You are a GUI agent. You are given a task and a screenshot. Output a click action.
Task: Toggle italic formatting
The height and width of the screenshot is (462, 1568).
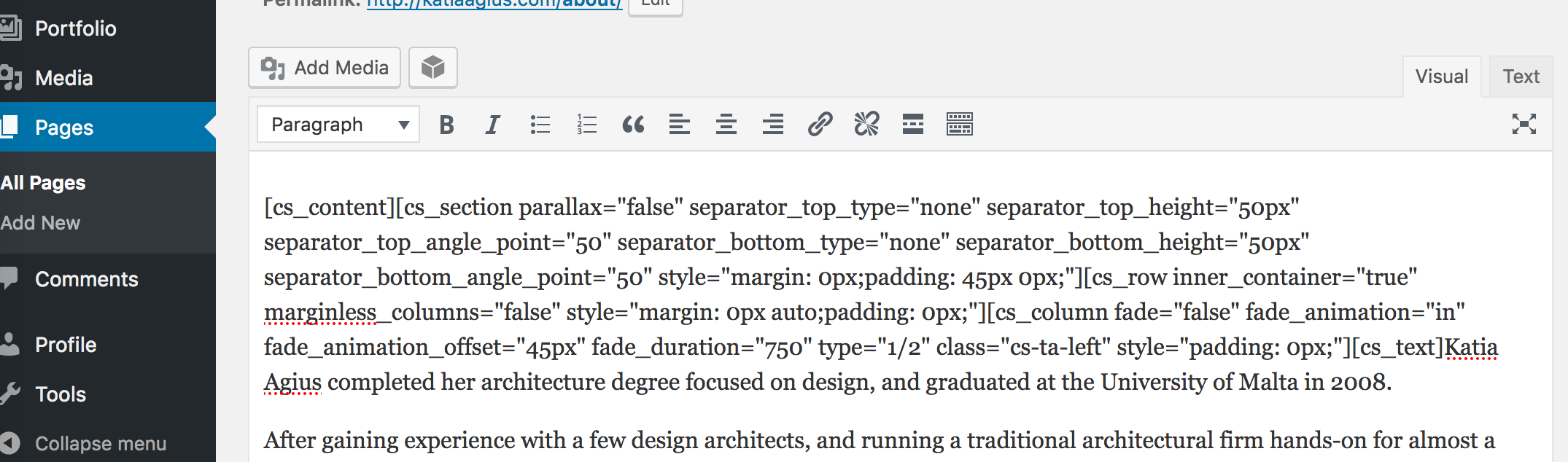point(493,125)
